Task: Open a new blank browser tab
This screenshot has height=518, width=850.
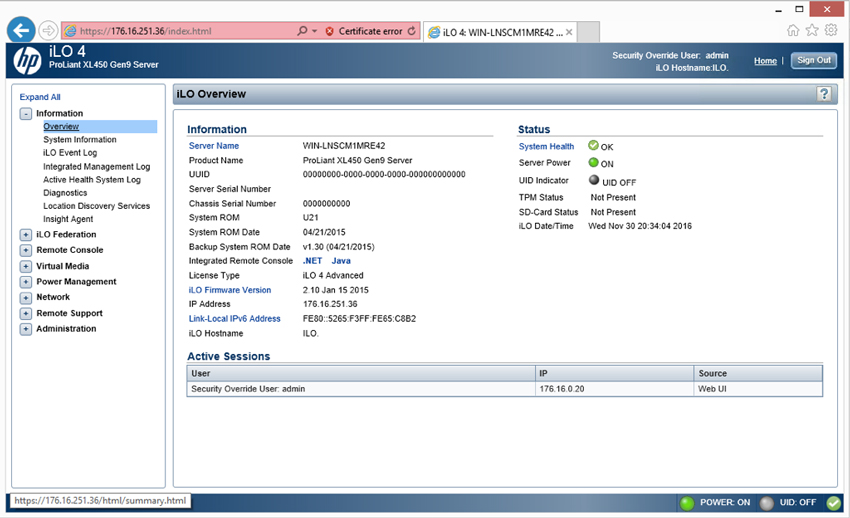Action: tap(589, 32)
